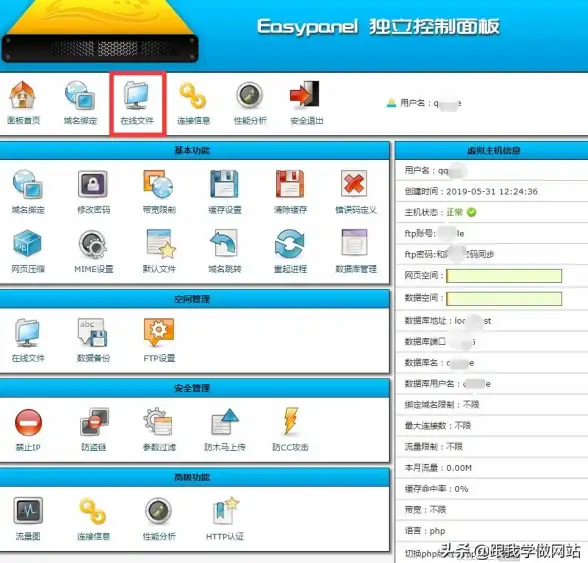Open MIME设置 icon
This screenshot has height=563, width=588.
93,244
